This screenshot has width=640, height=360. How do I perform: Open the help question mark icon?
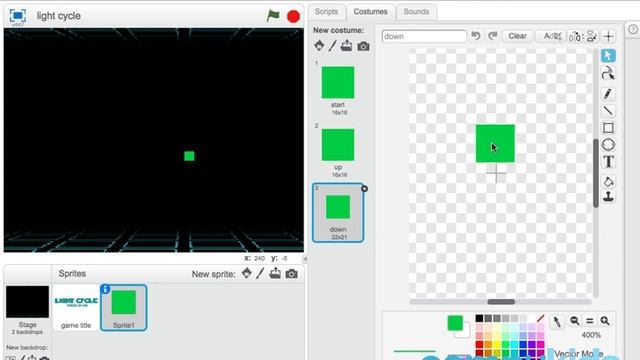coord(633,29)
